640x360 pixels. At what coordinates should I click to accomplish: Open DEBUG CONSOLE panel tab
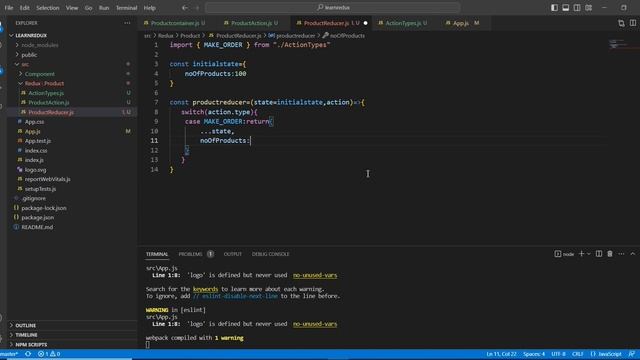pyautogui.click(x=270, y=254)
